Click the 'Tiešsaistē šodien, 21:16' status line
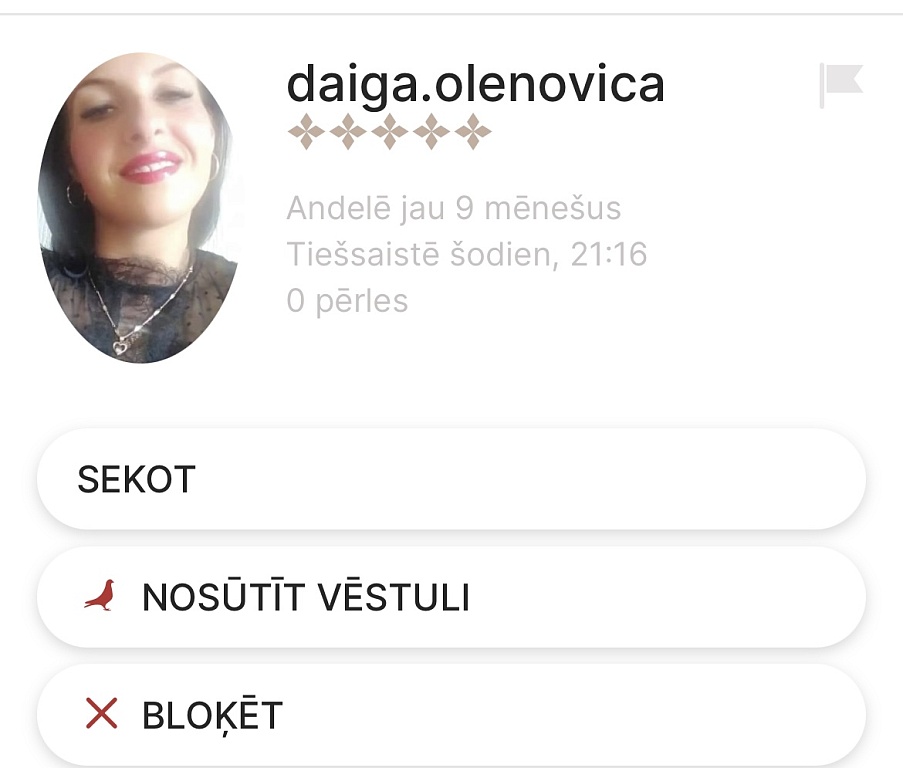The height and width of the screenshot is (768, 903). (x=467, y=254)
